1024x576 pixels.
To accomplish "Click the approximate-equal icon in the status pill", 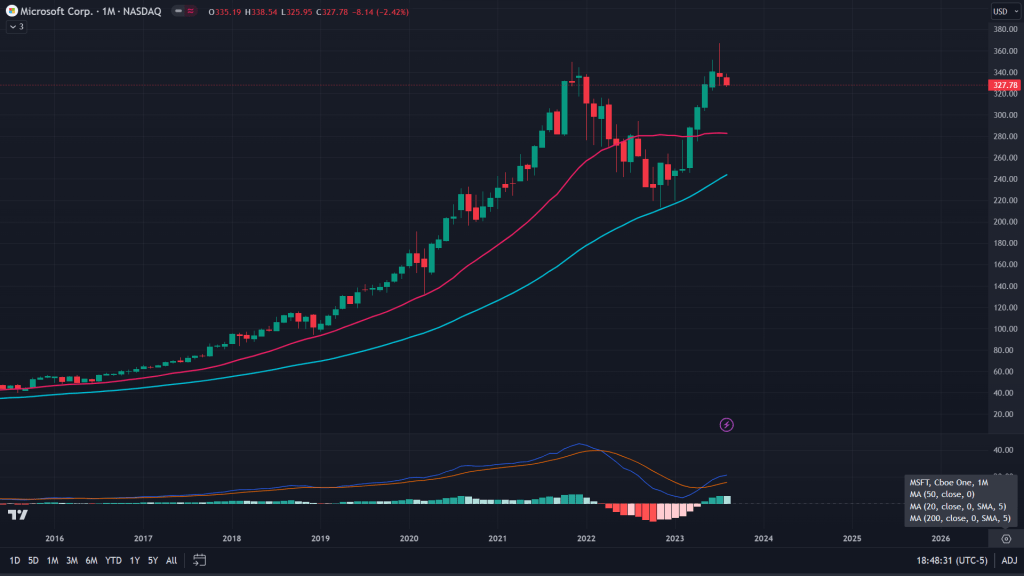I will click(190, 11).
